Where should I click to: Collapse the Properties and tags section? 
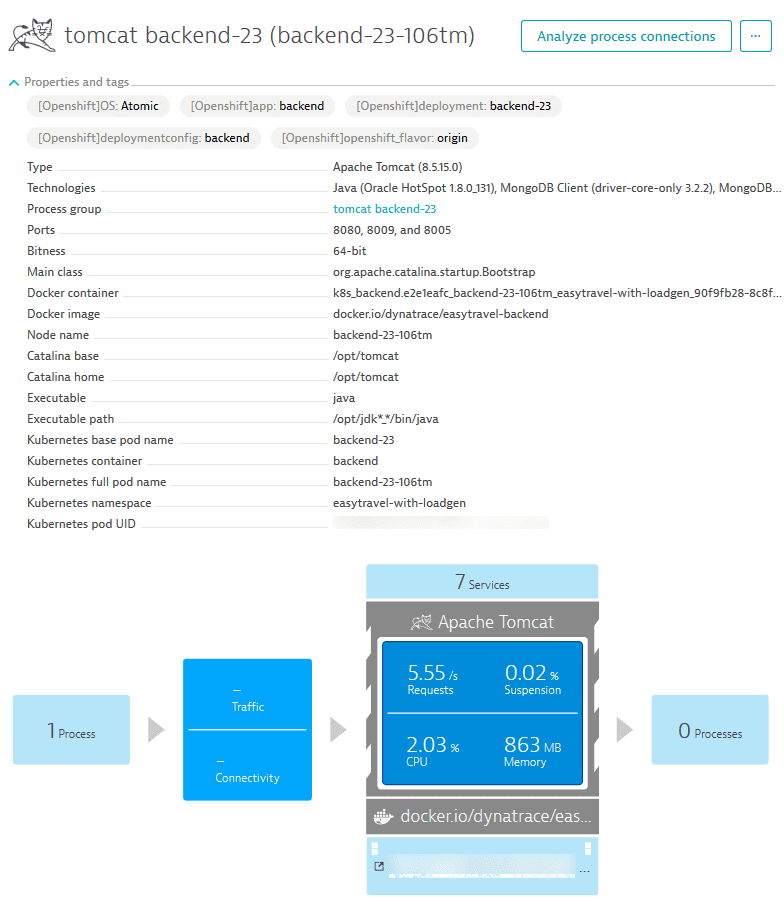tap(14, 82)
